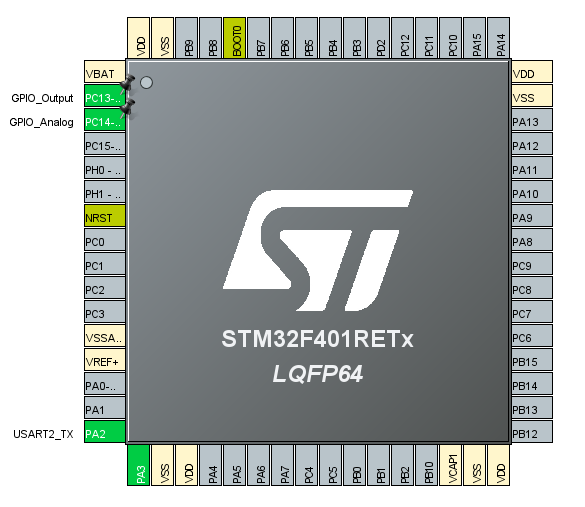The height and width of the screenshot is (507, 585).
Task: Choose the PC11 pin
Action: 426,38
